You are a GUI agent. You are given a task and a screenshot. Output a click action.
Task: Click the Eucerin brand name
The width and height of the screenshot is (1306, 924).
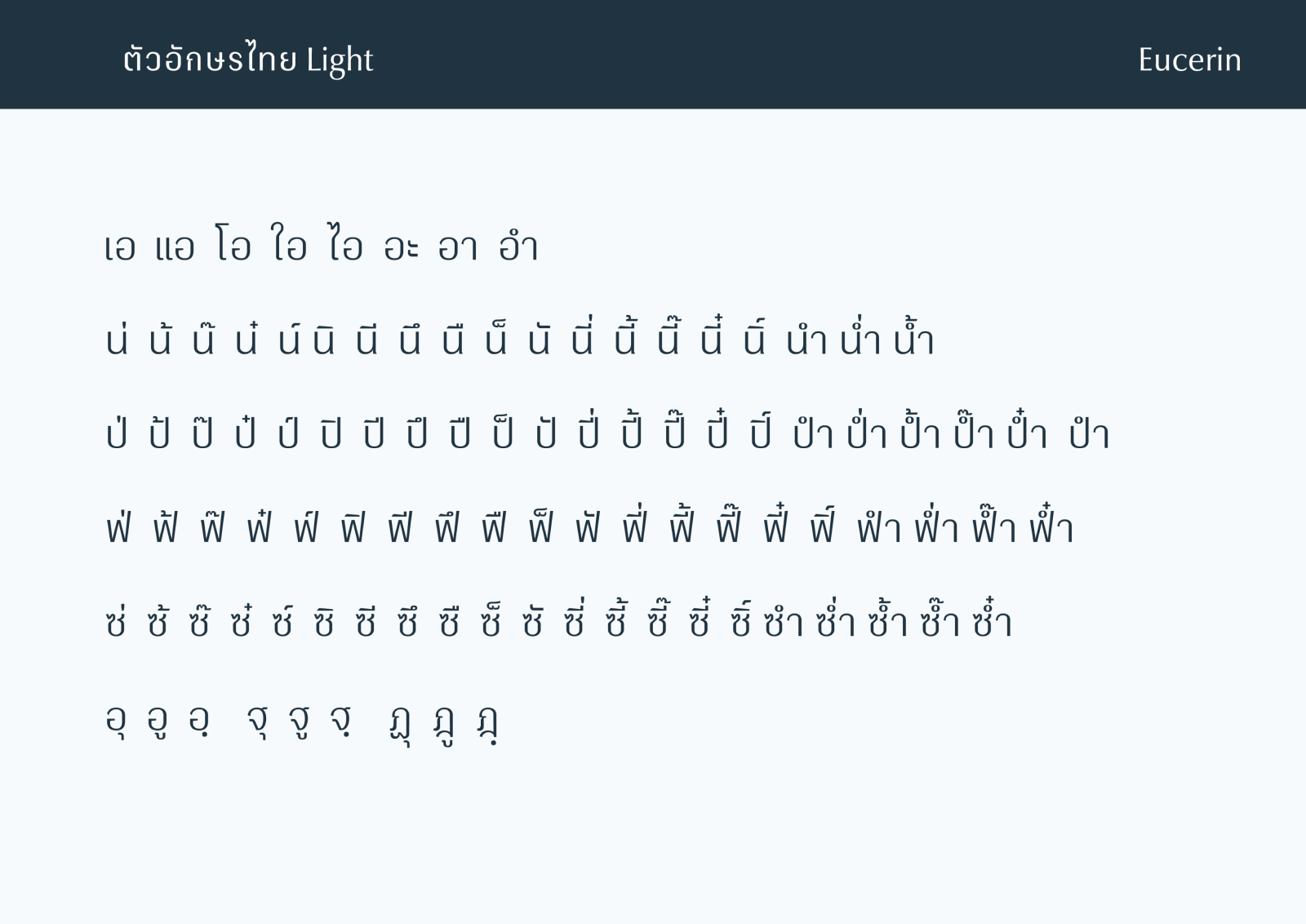coord(1189,60)
